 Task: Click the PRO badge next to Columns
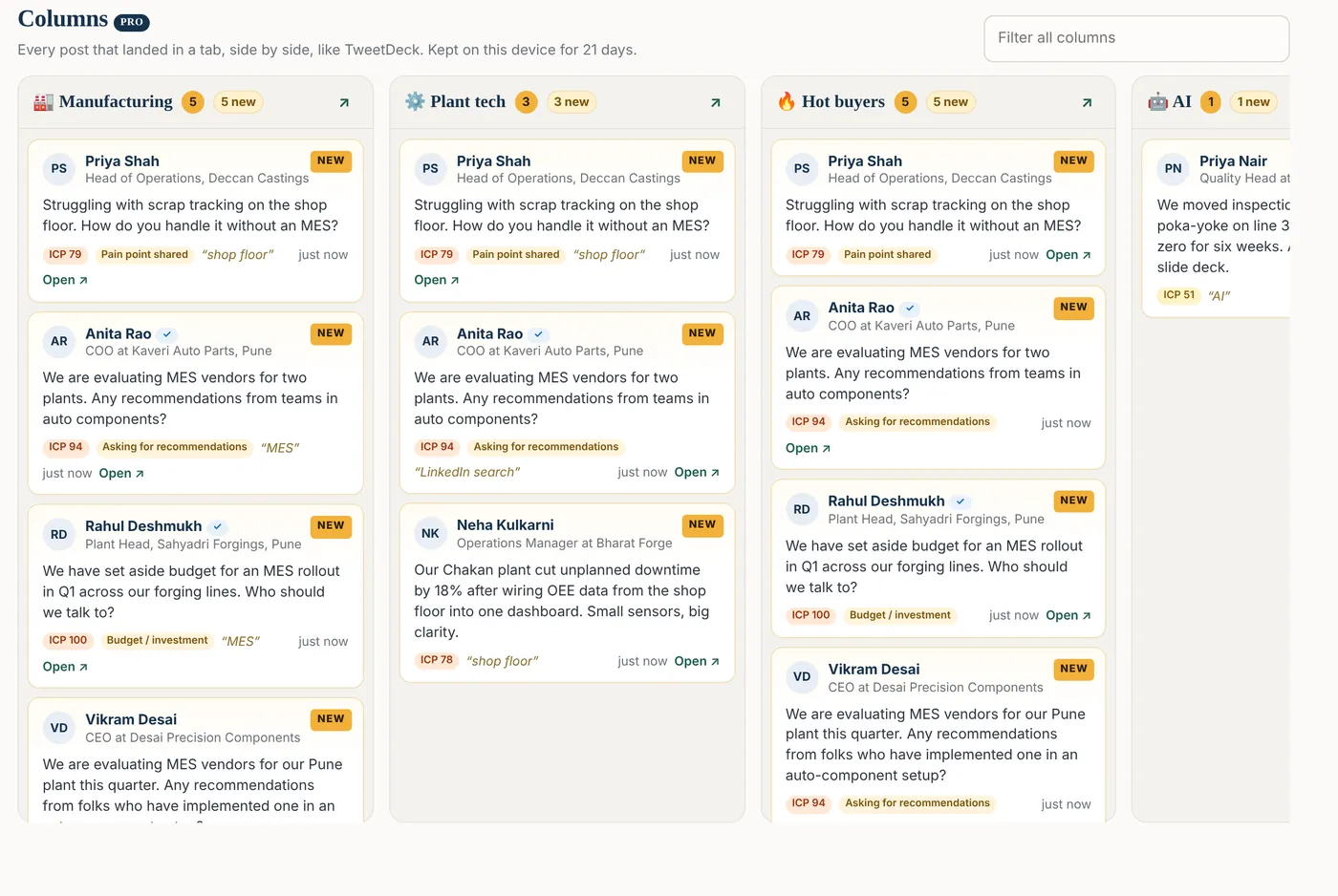point(132,22)
